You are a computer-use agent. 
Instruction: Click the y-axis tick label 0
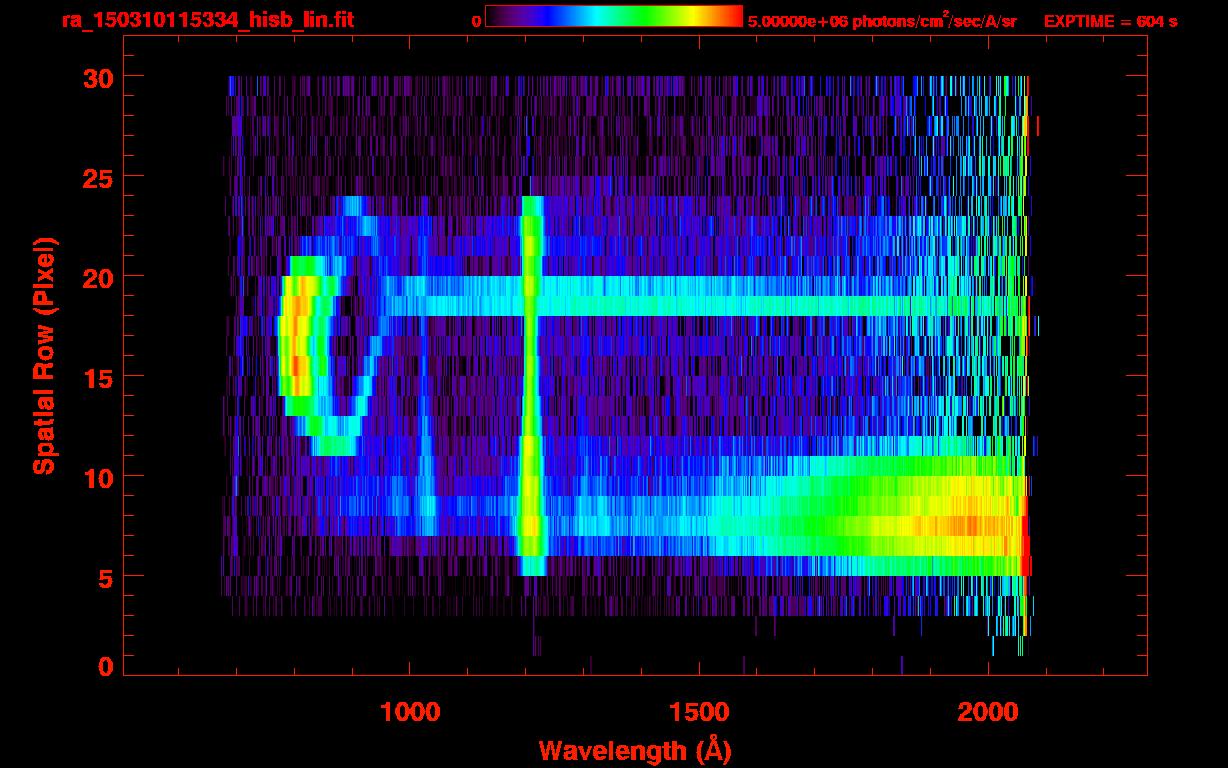pos(105,666)
